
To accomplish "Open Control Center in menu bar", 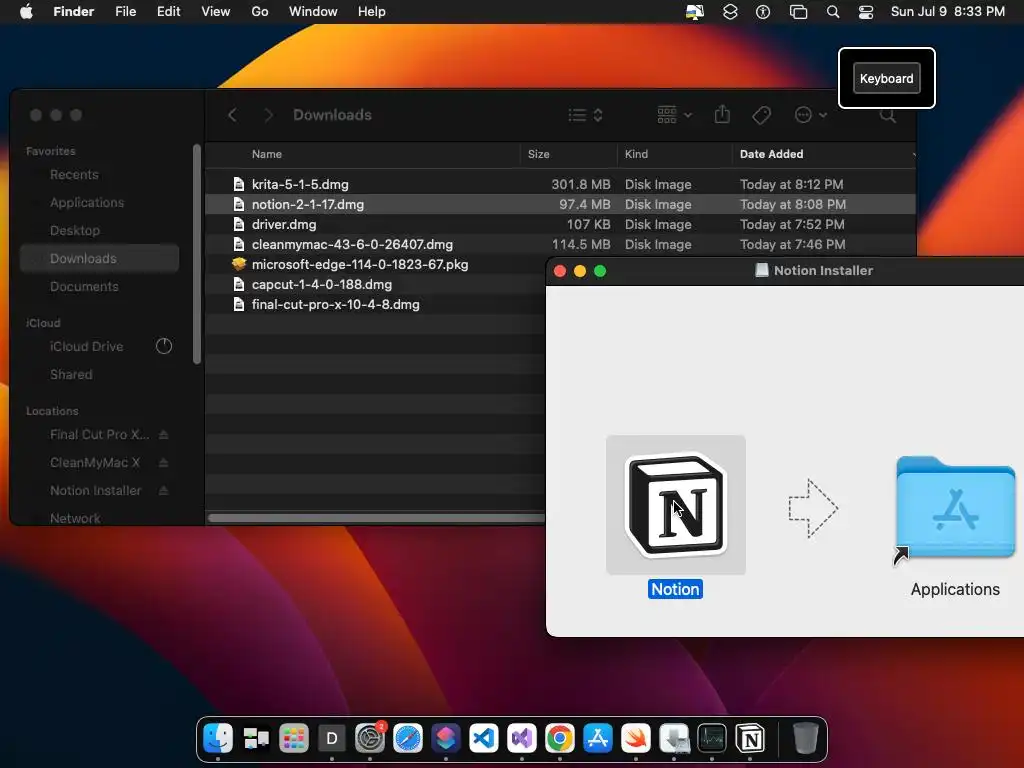I will point(866,12).
